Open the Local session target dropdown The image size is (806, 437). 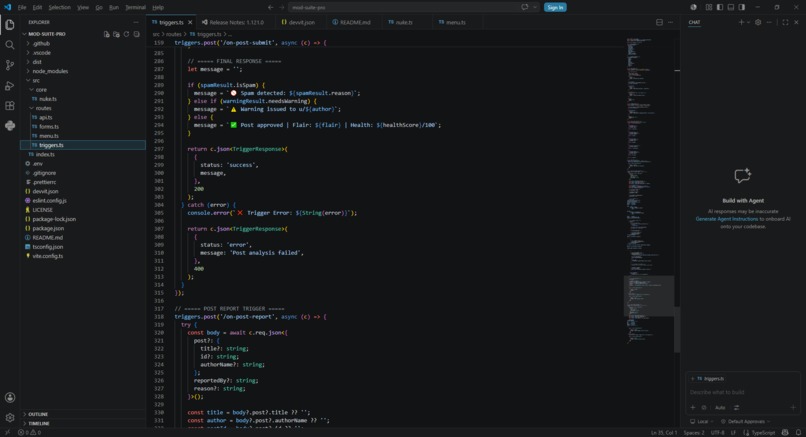[702, 422]
